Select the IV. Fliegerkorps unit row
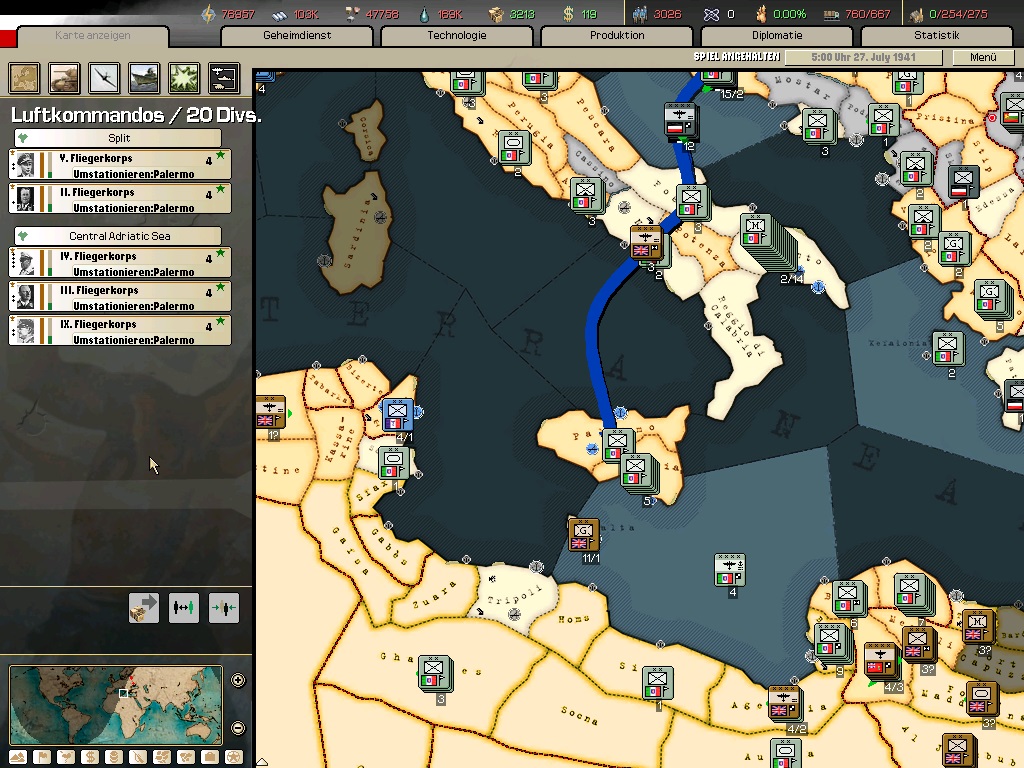The width and height of the screenshot is (1024, 768). (x=120, y=263)
